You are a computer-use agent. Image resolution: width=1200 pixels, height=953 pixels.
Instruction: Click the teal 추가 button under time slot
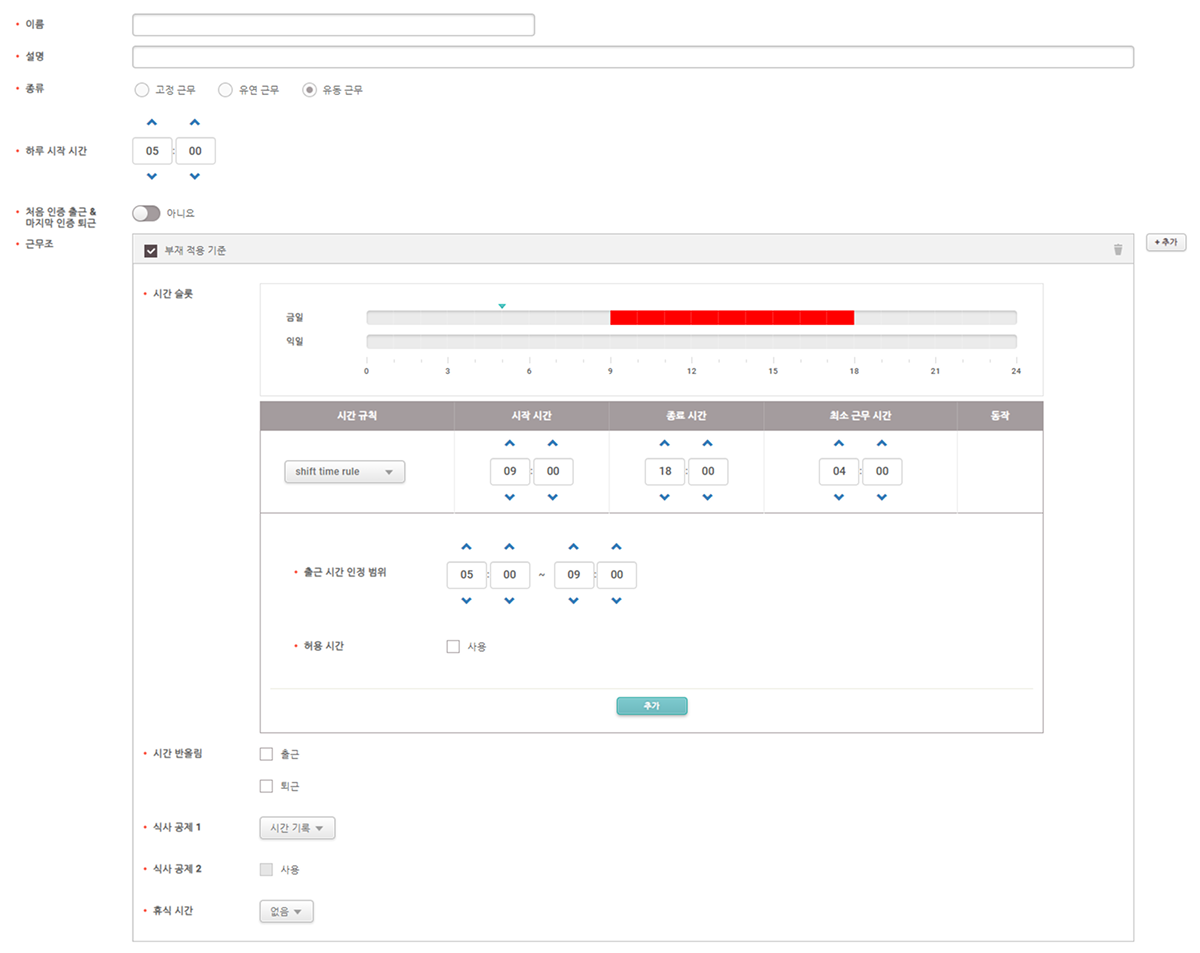point(651,706)
